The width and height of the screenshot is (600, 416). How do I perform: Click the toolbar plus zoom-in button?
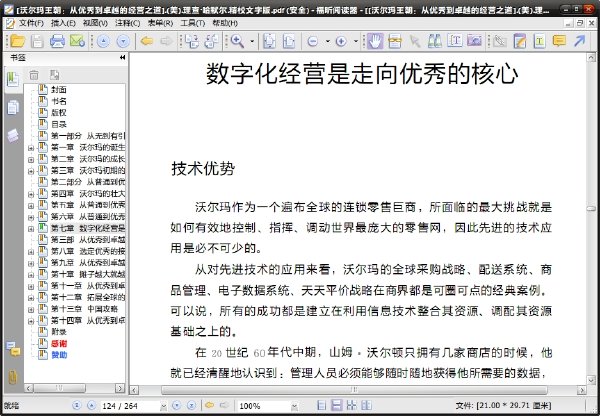pos(341,41)
